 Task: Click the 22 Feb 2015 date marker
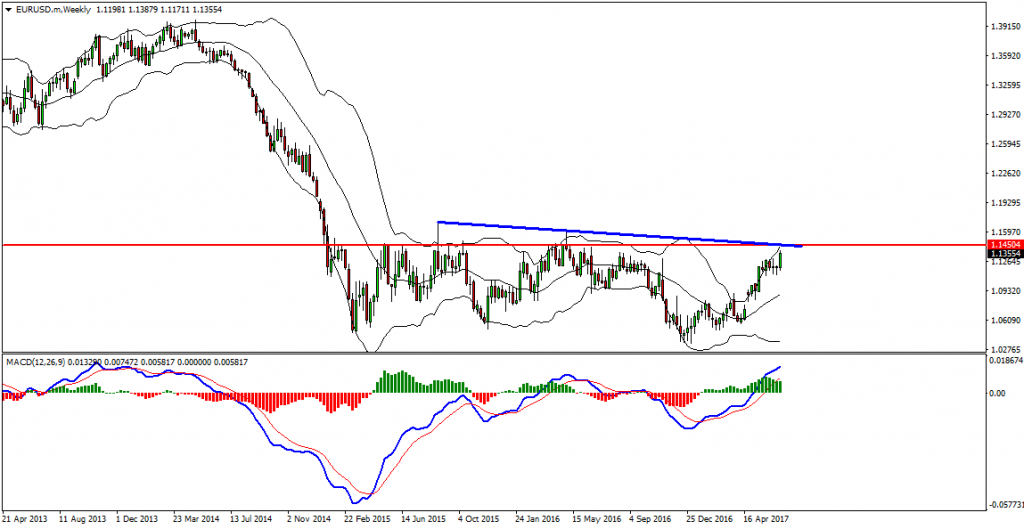(367, 520)
